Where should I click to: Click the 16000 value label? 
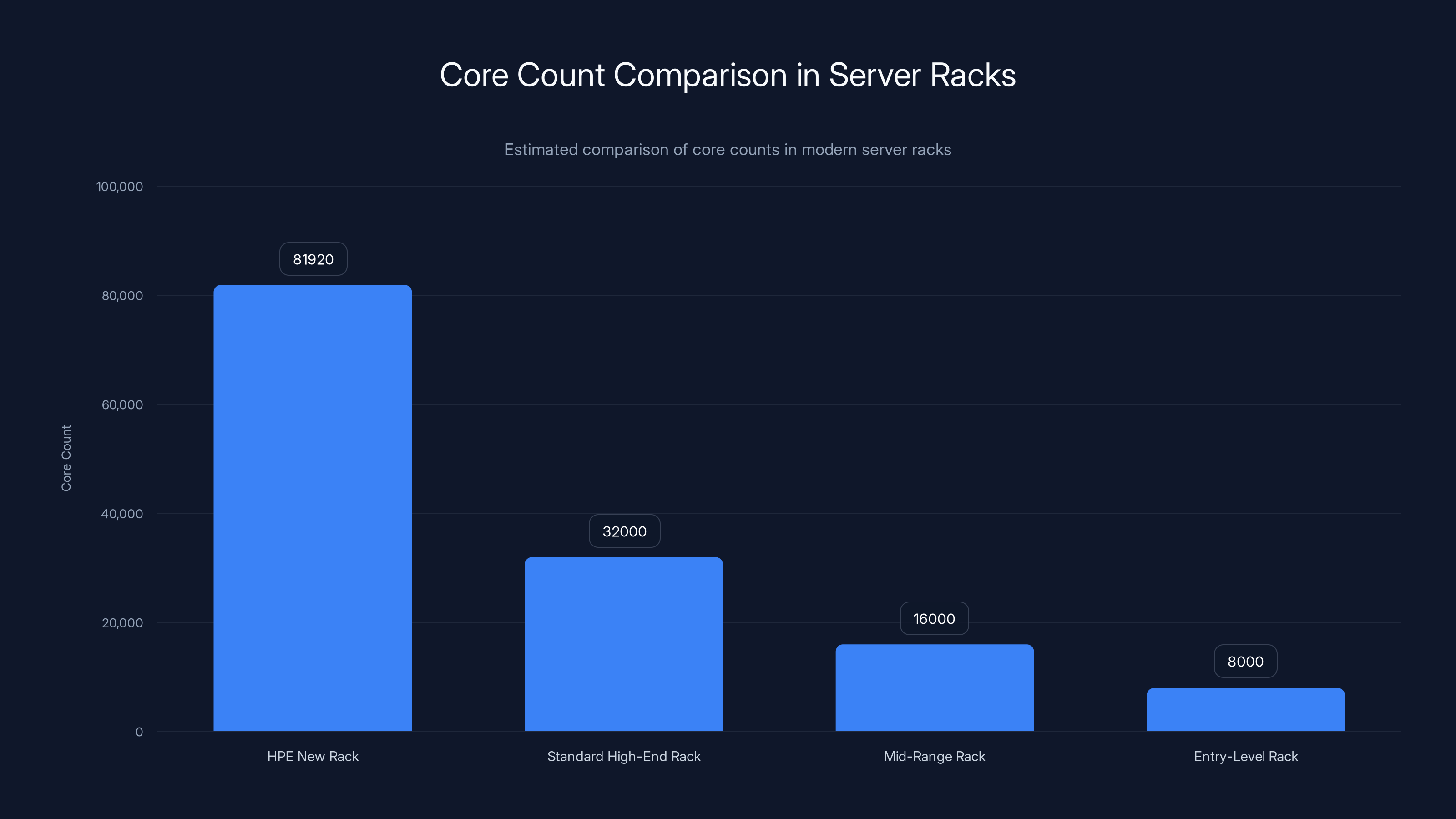click(x=934, y=619)
